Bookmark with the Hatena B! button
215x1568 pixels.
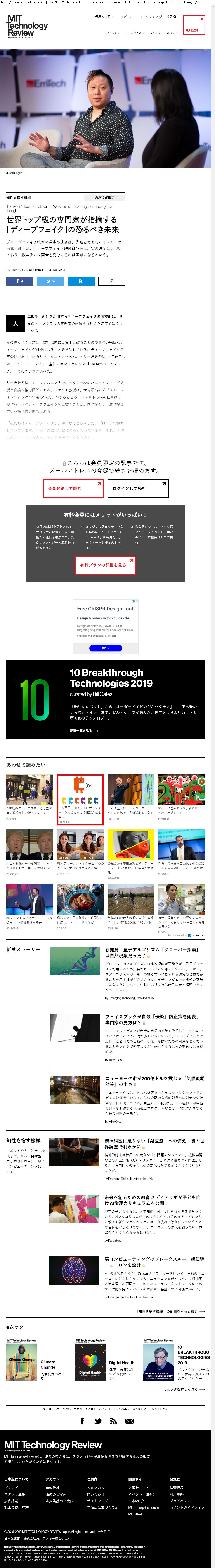(x=81, y=281)
